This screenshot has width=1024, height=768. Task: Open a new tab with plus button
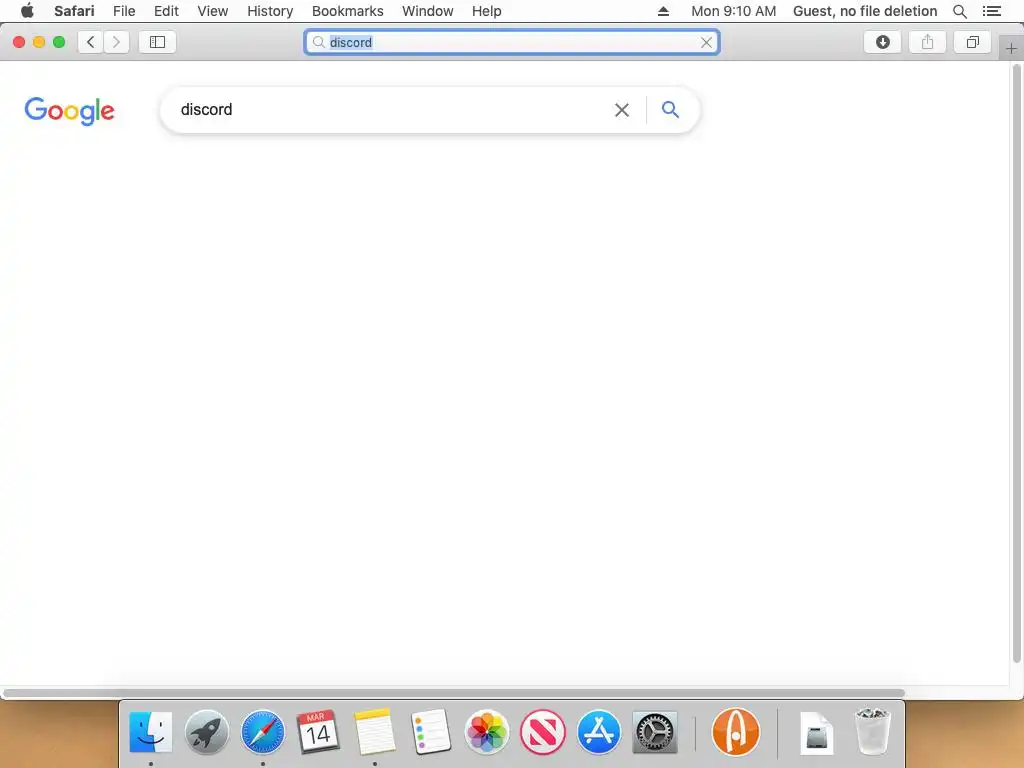tap(1011, 48)
